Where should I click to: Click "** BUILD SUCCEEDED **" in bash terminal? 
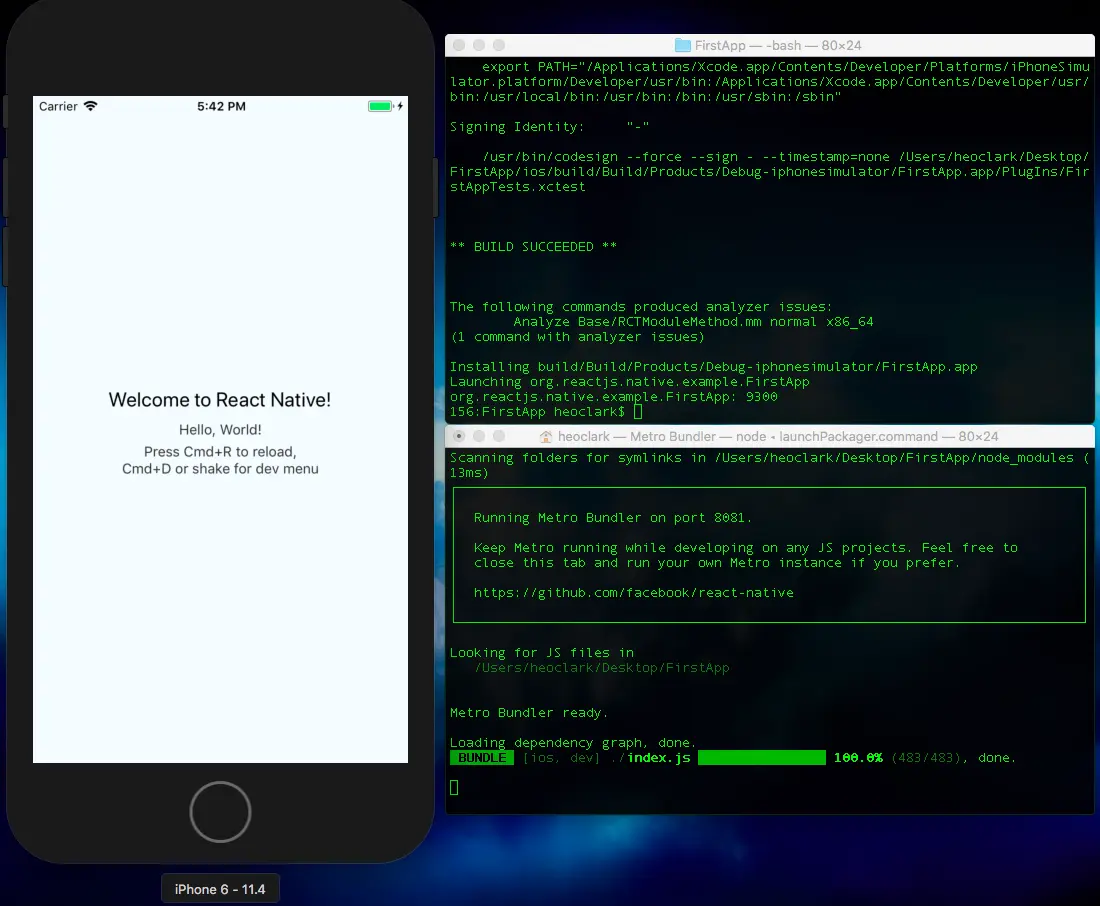pos(533,246)
